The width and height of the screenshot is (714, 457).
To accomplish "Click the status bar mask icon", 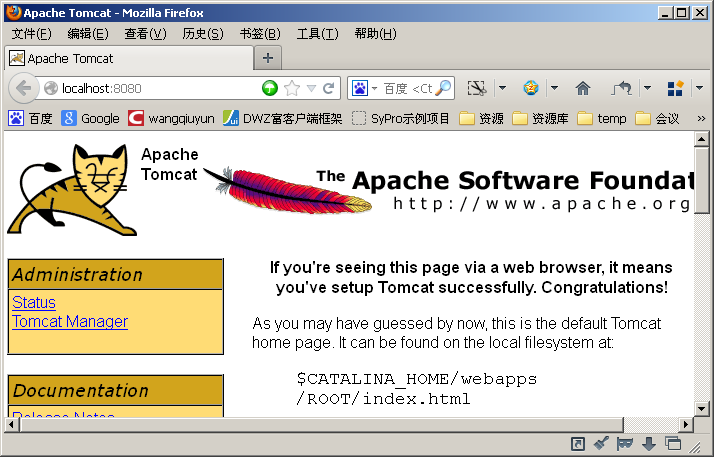I will (x=624, y=443).
